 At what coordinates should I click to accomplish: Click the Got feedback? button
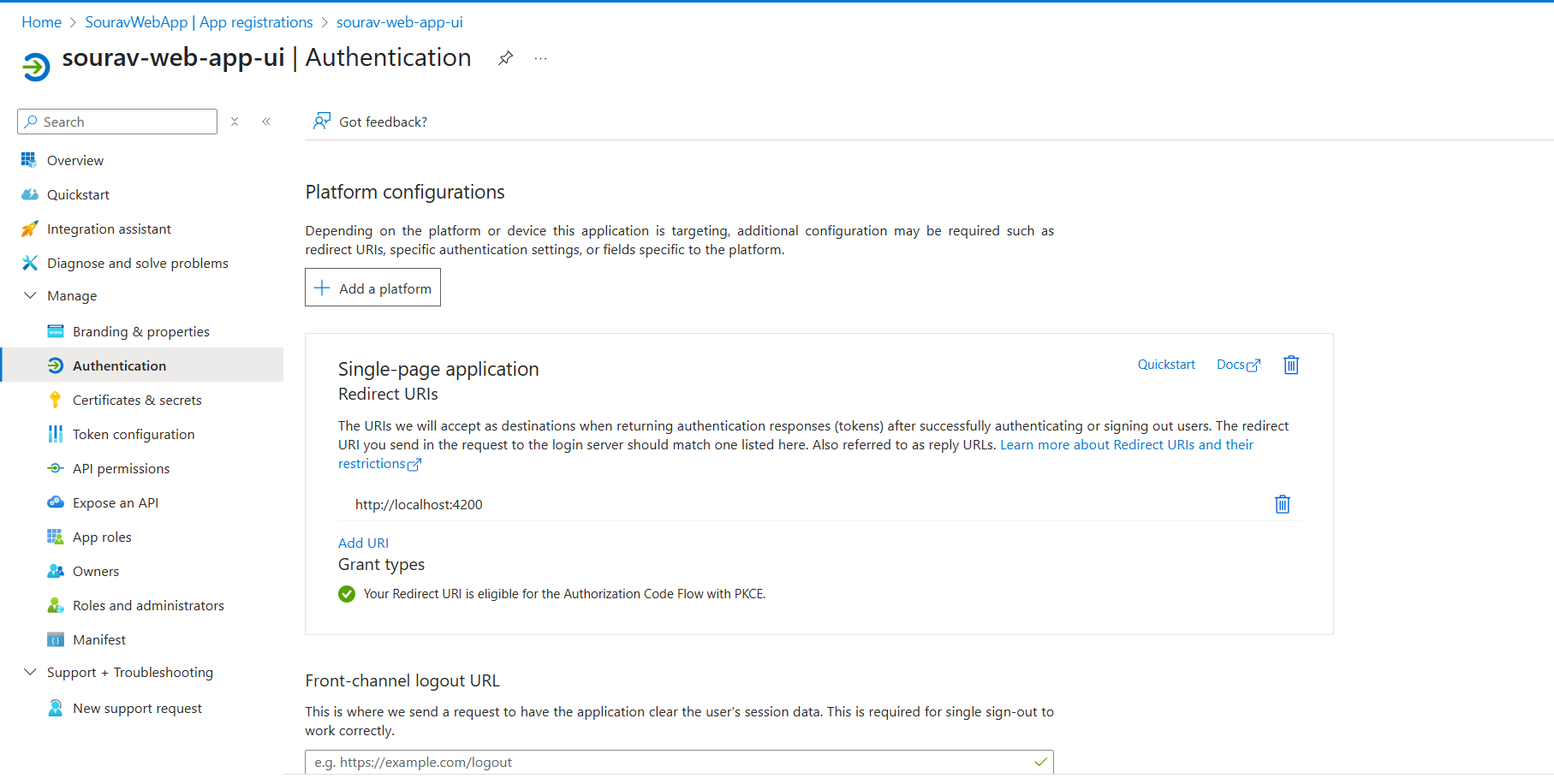(370, 122)
